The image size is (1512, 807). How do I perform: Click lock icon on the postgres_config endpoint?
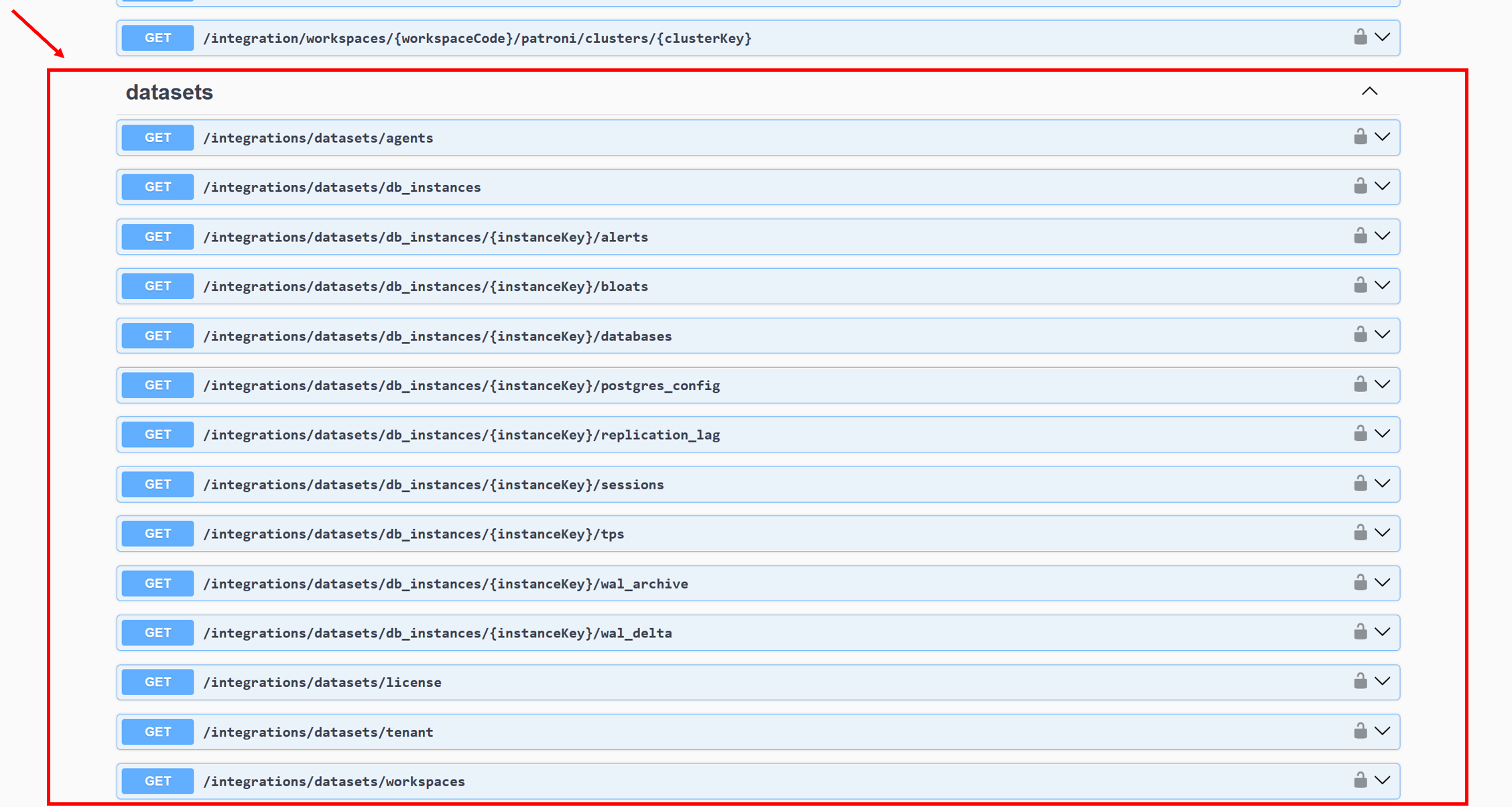[x=1360, y=385]
